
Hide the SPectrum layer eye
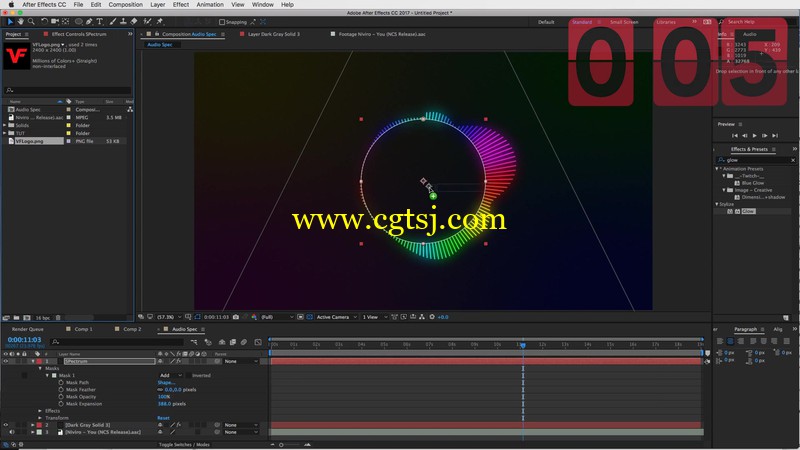pos(6,361)
